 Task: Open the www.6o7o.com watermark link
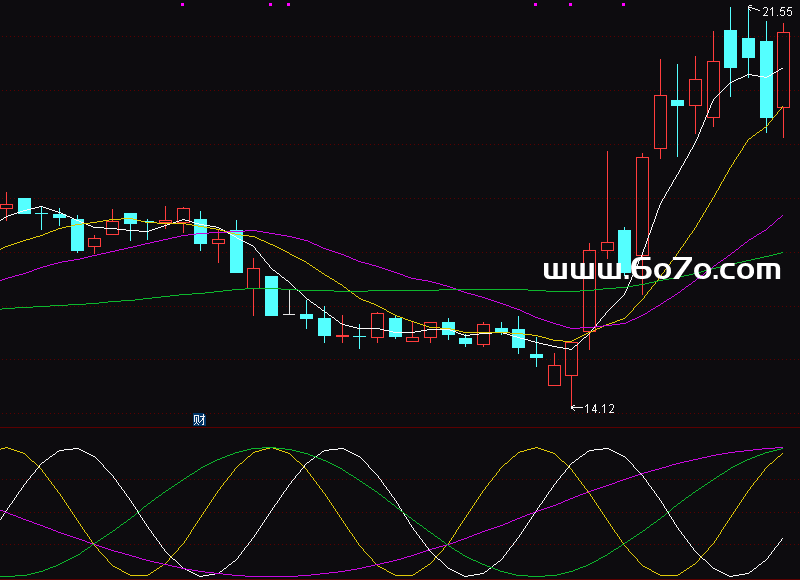point(661,270)
